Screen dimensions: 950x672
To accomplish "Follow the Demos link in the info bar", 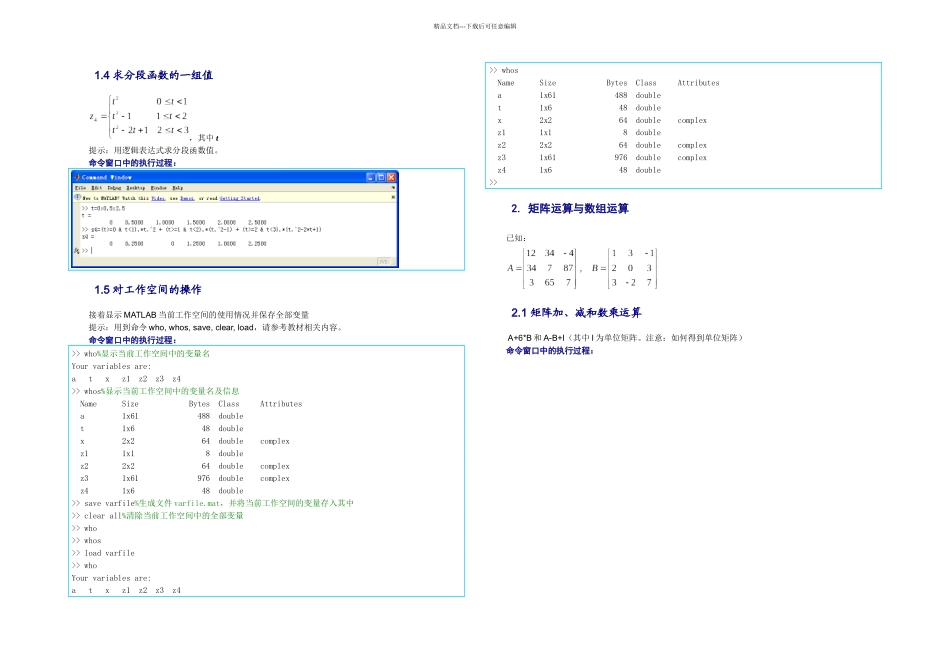I will [x=187, y=198].
